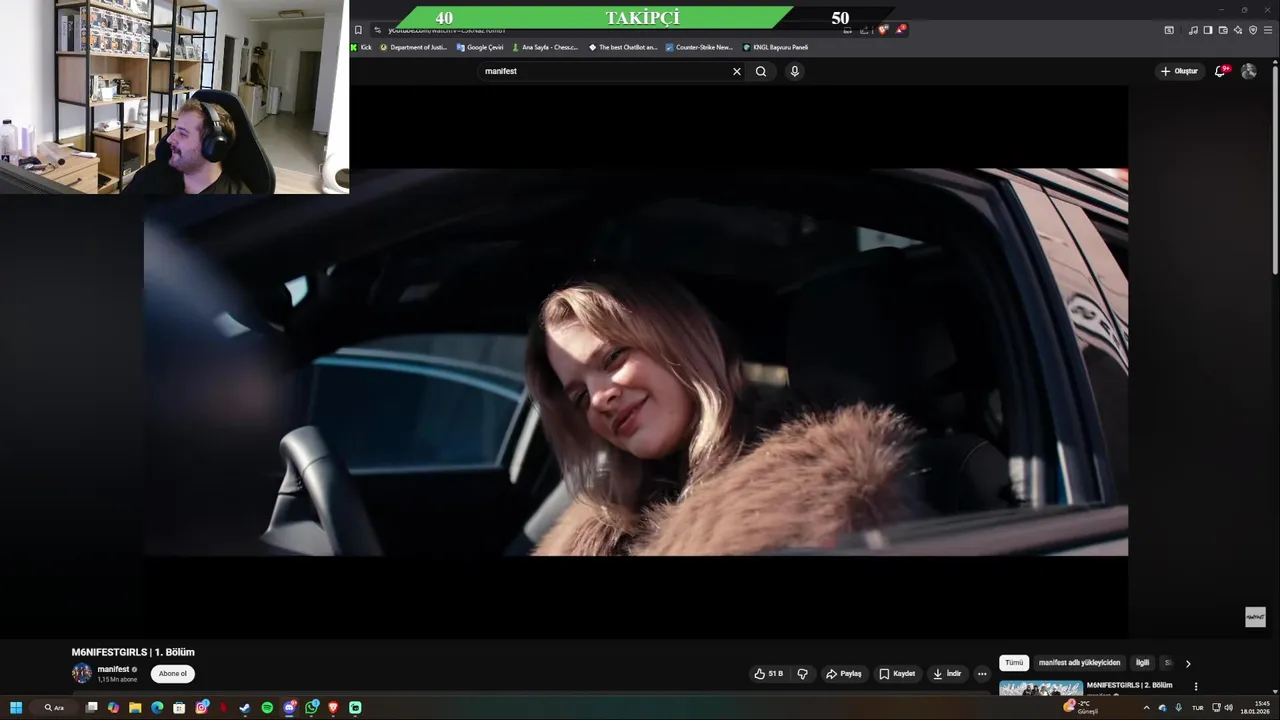Open Task View on taskbar
1280x720 pixels.
(x=91, y=708)
